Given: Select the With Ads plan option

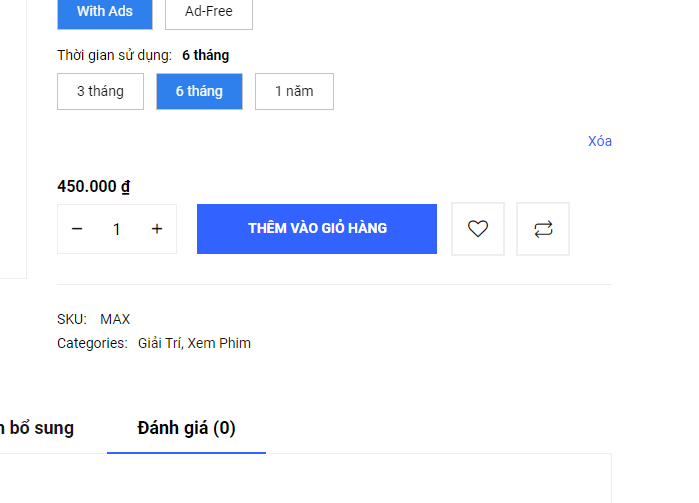Looking at the screenshot, I should pos(105,12).
